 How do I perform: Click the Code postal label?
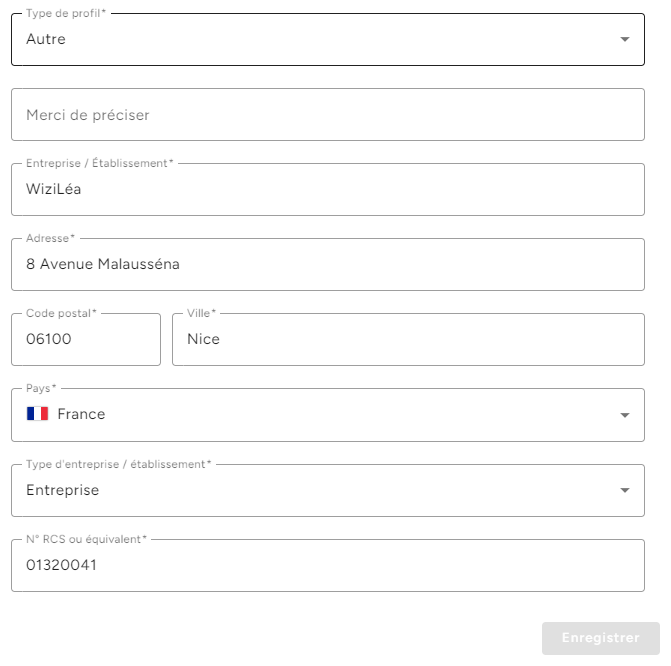click(x=61, y=313)
